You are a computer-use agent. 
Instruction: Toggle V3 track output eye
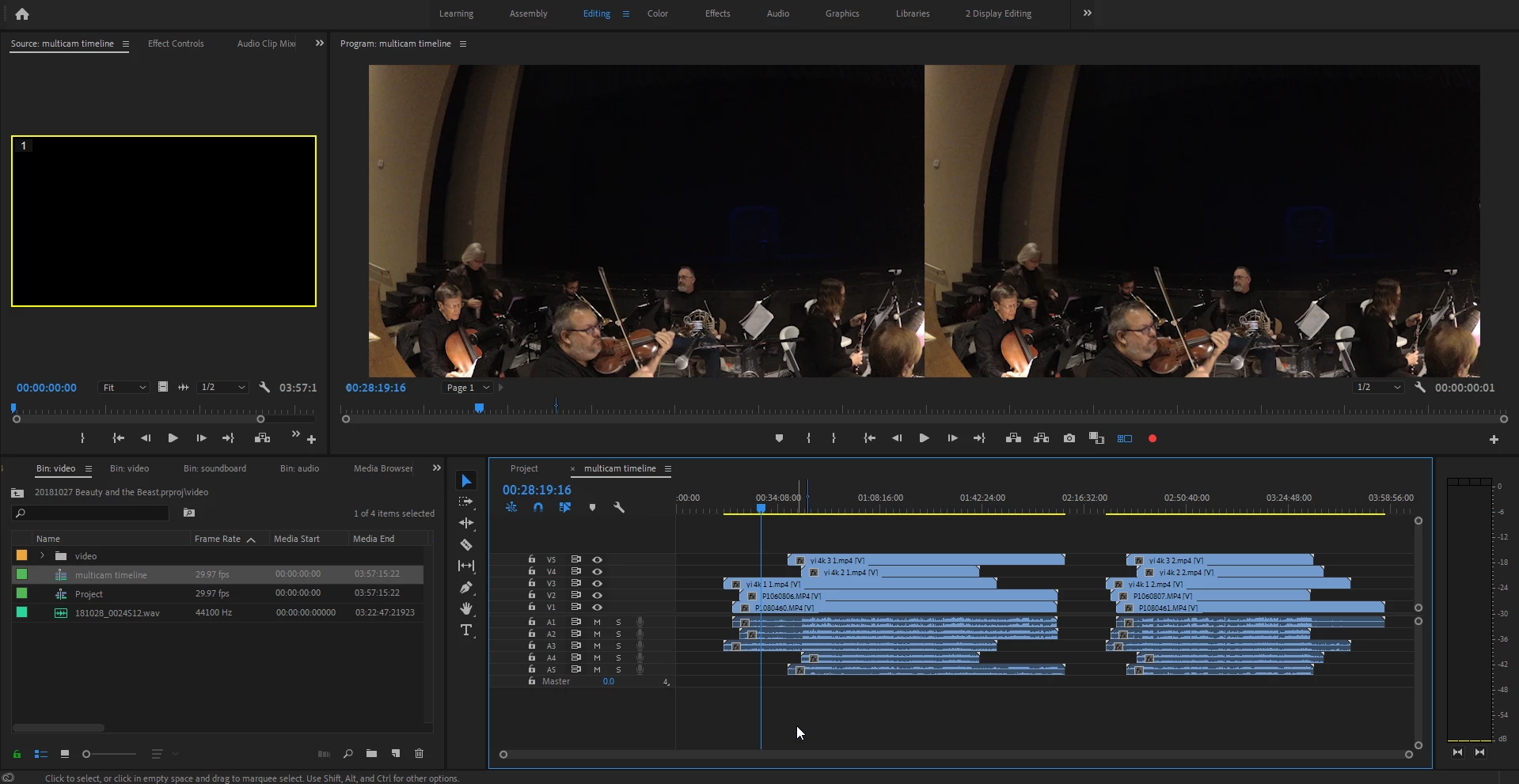[598, 583]
